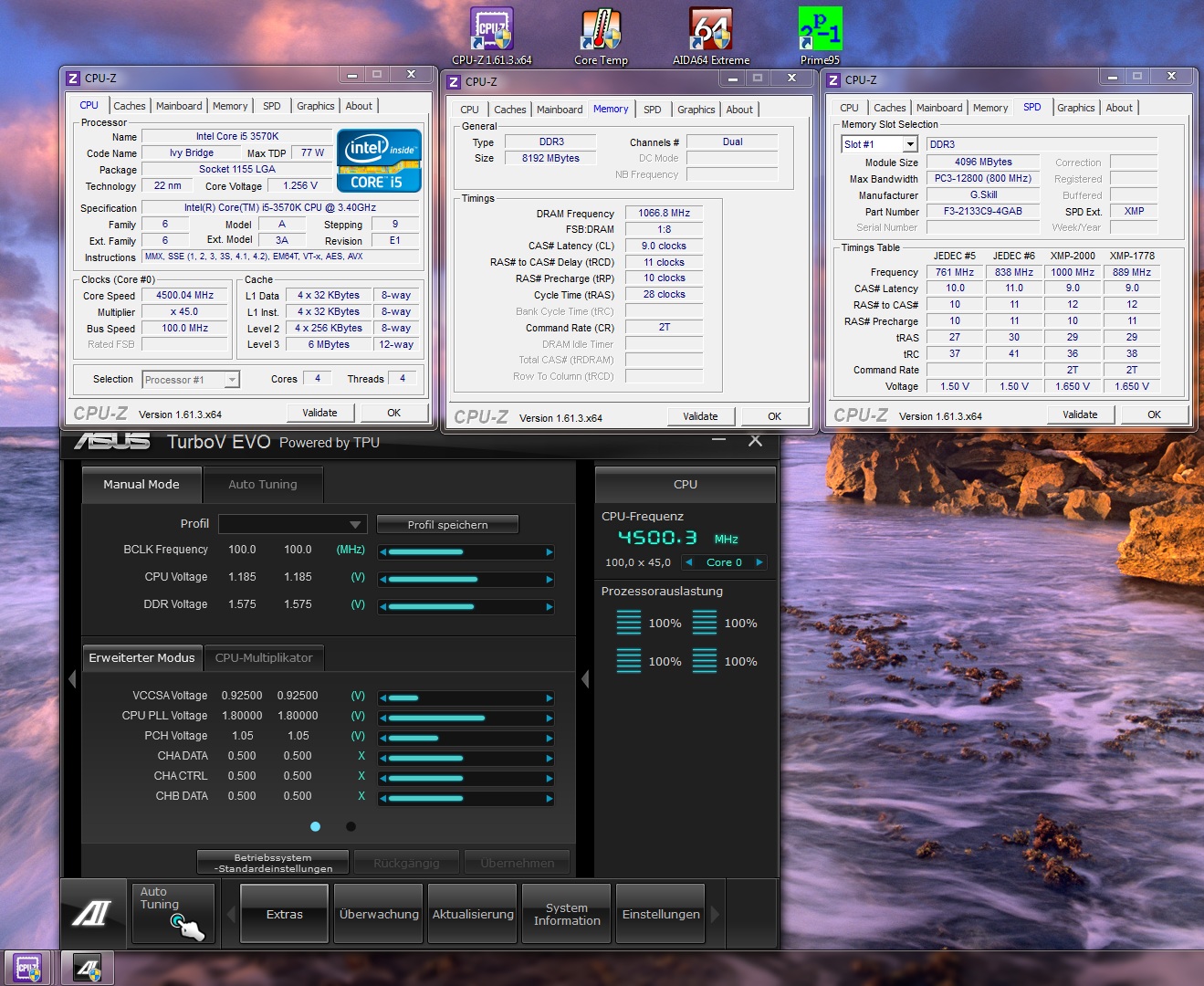Click Betriebssystem-Standardeinstellungen button

pyautogui.click(x=273, y=863)
